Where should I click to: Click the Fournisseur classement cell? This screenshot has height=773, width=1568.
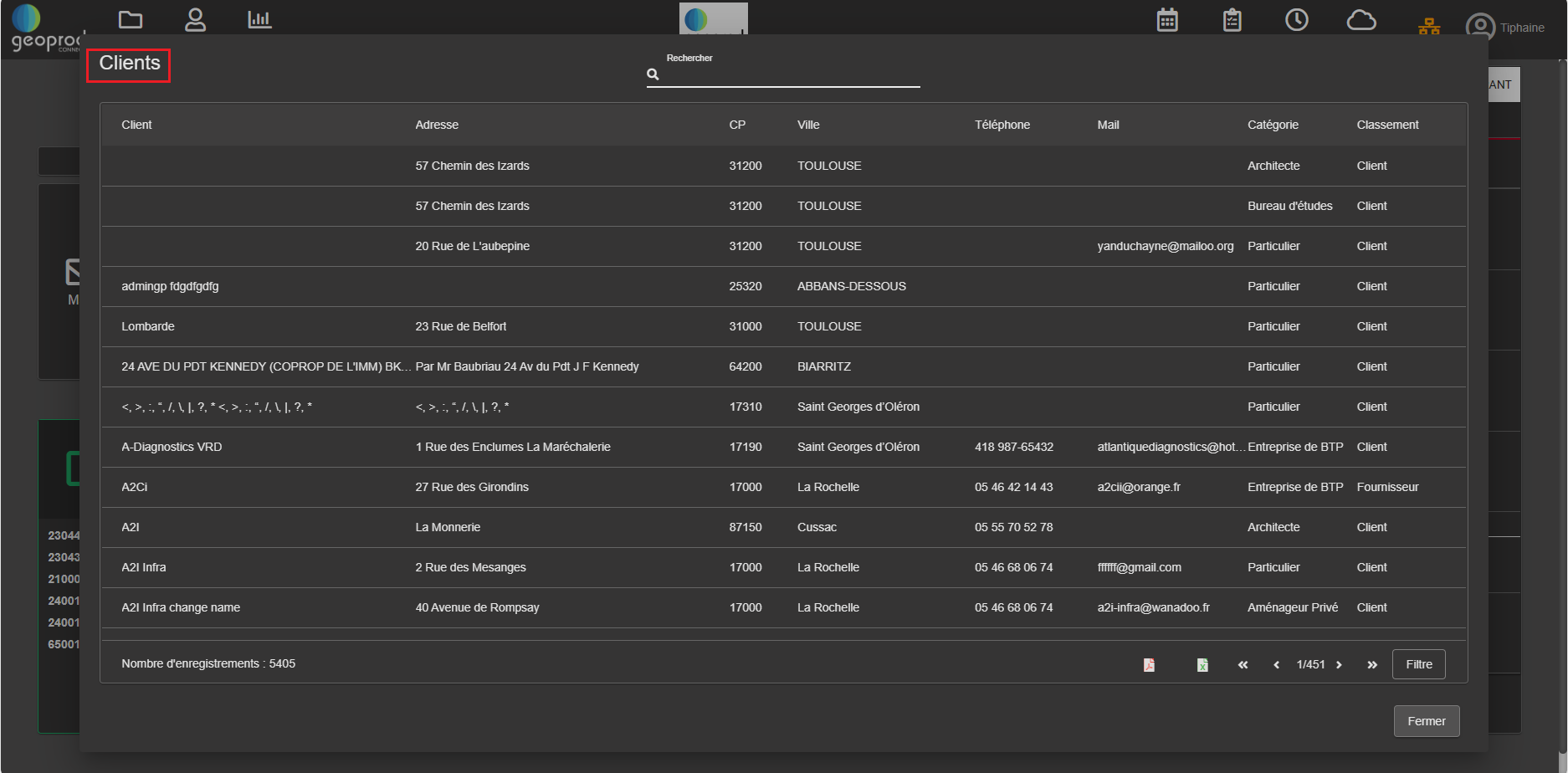[x=1387, y=487]
